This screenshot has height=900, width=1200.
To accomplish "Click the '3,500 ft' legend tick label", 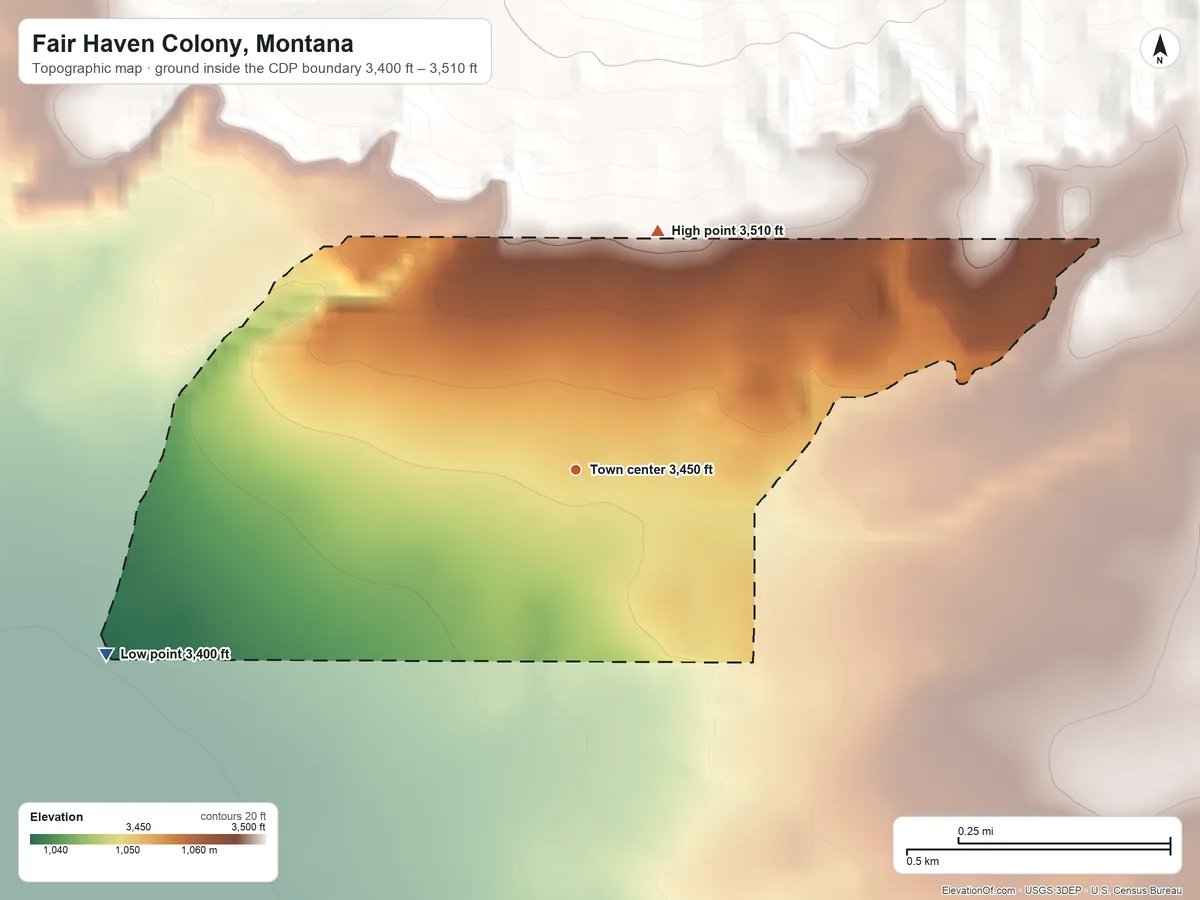I will pos(249,827).
